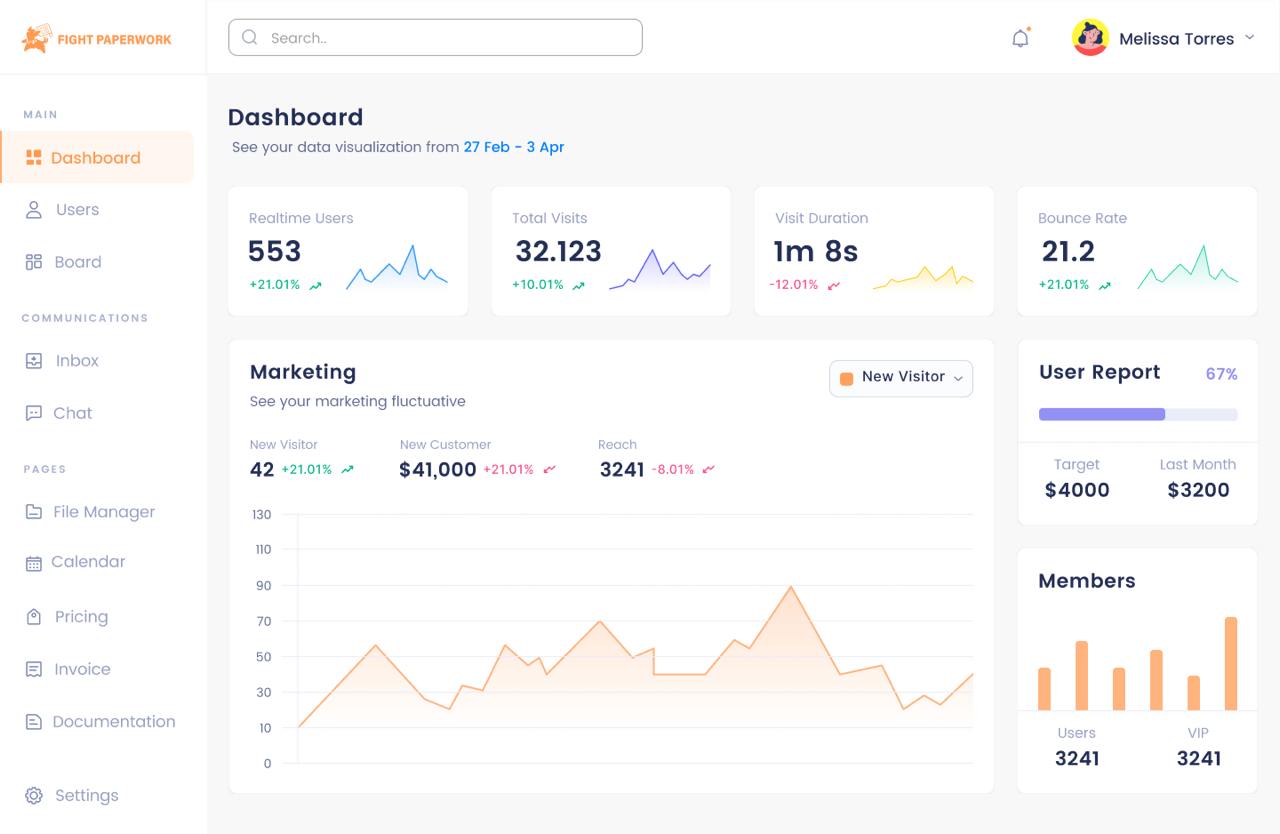Open Settings gear icon

tap(34, 796)
